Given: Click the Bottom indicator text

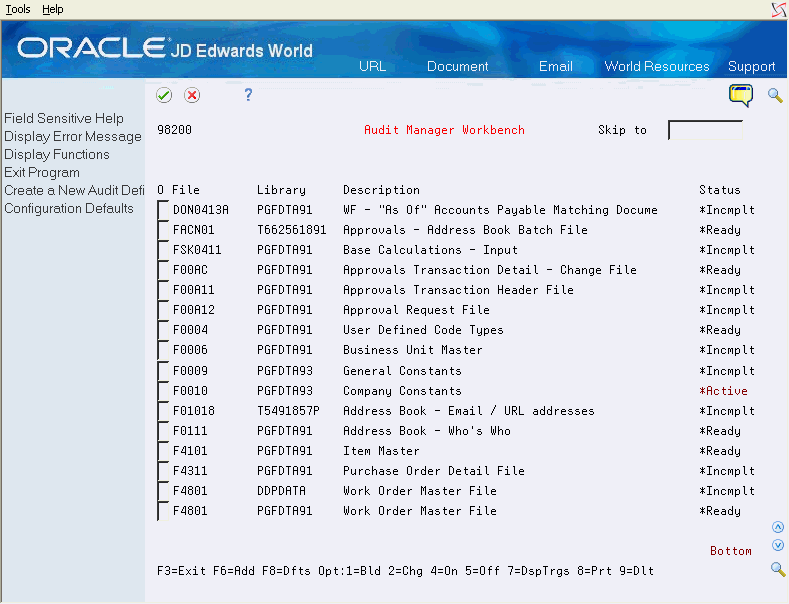Looking at the screenshot, I should click(x=731, y=551).
